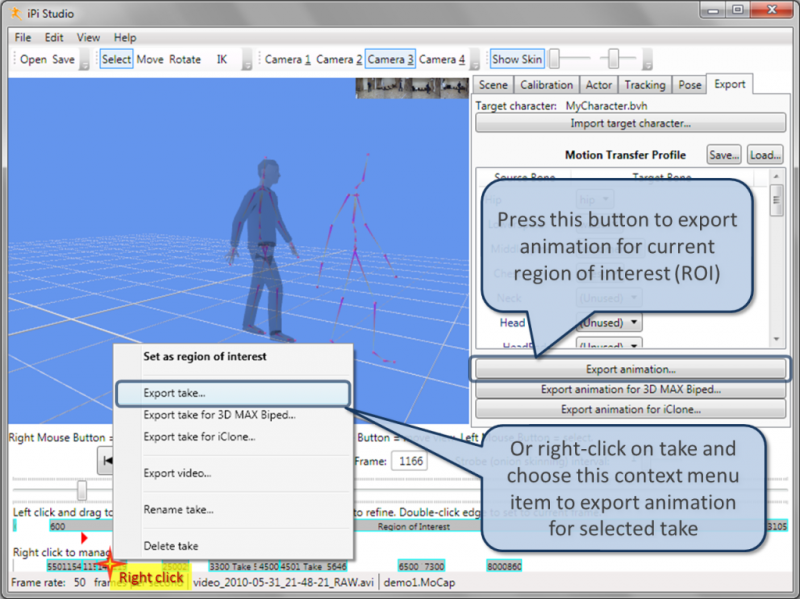
Task: Activate the Select tool
Action: point(116,60)
